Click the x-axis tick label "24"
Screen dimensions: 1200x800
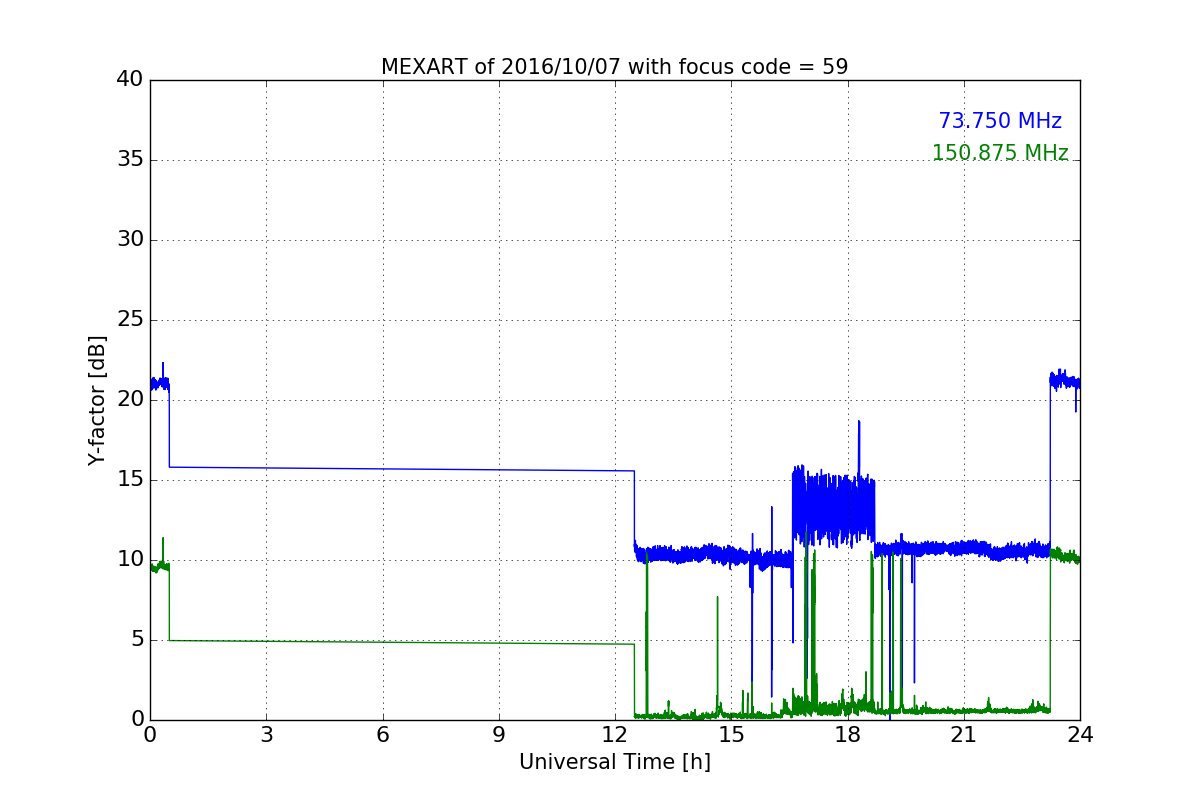(x=1080, y=734)
